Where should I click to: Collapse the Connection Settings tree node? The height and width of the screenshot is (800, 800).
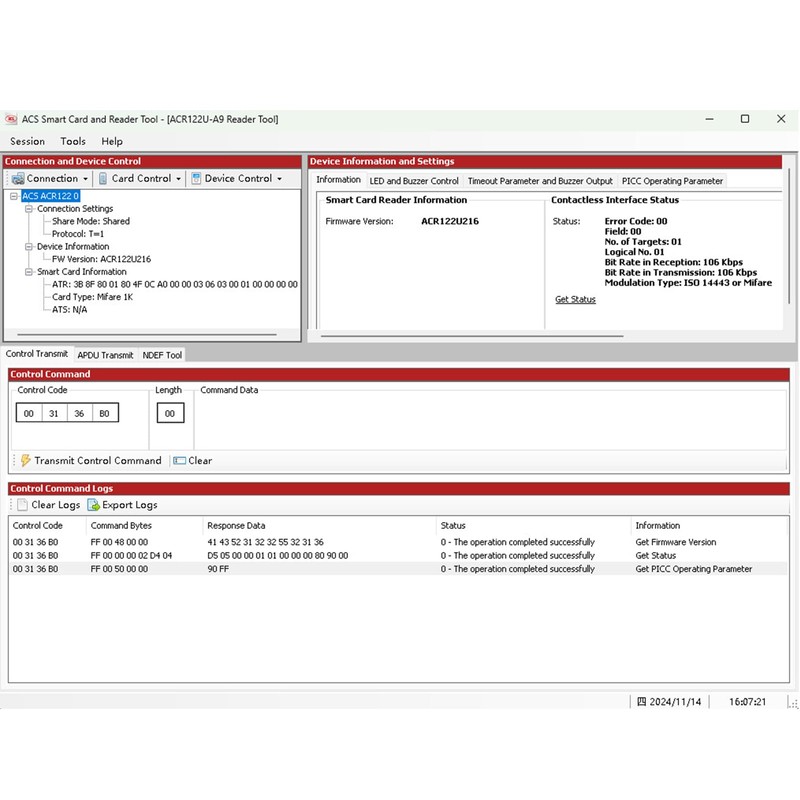coord(29,209)
